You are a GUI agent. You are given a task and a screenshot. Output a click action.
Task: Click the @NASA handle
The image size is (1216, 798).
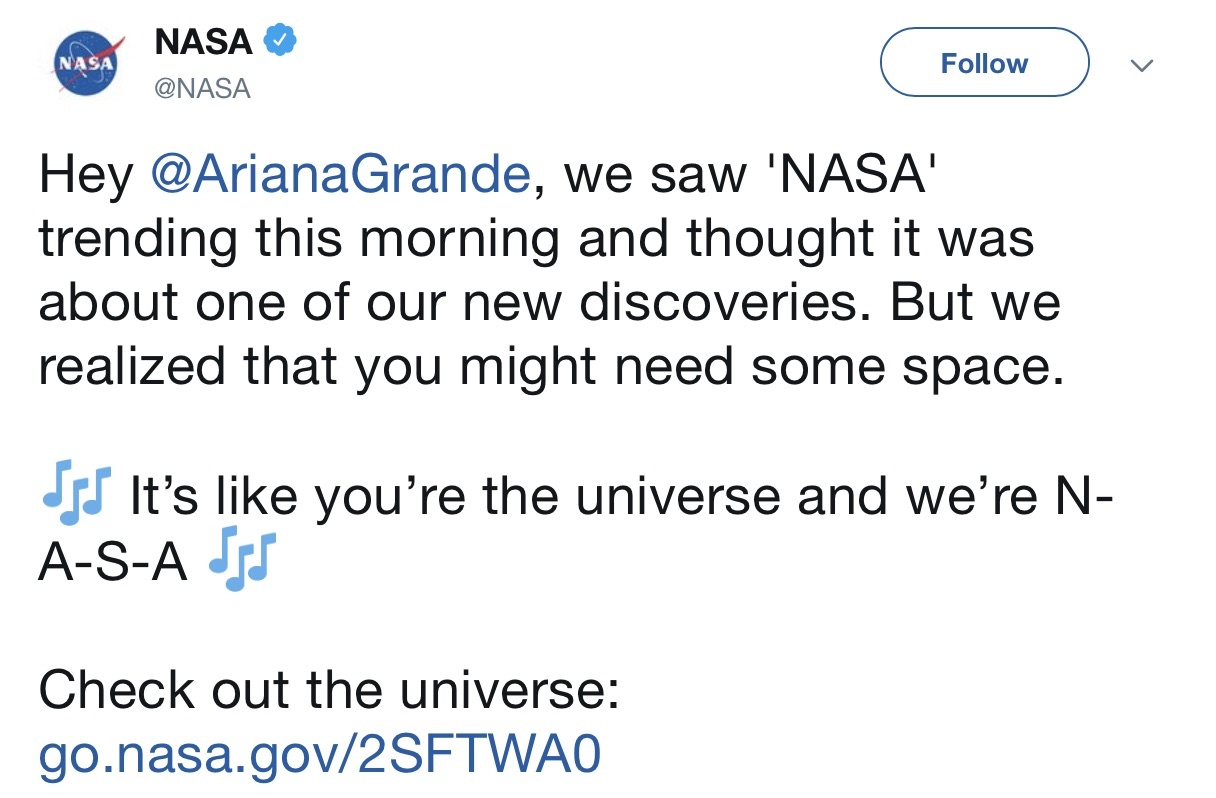(x=204, y=88)
